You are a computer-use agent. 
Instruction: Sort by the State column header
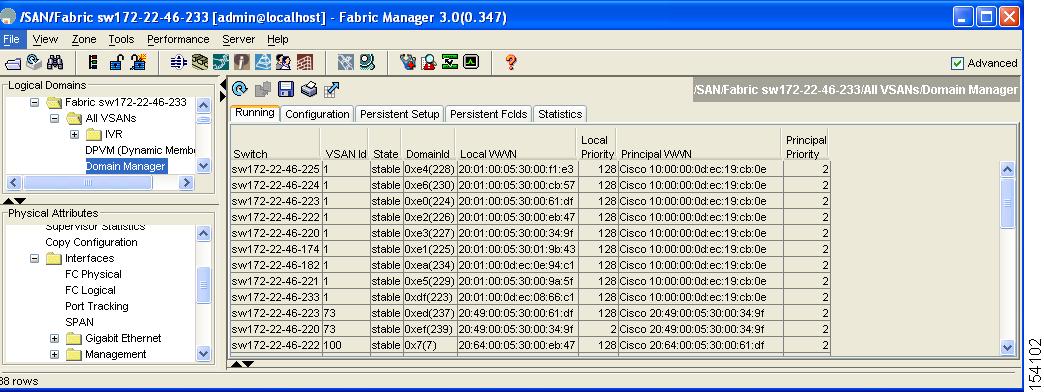tap(386, 144)
